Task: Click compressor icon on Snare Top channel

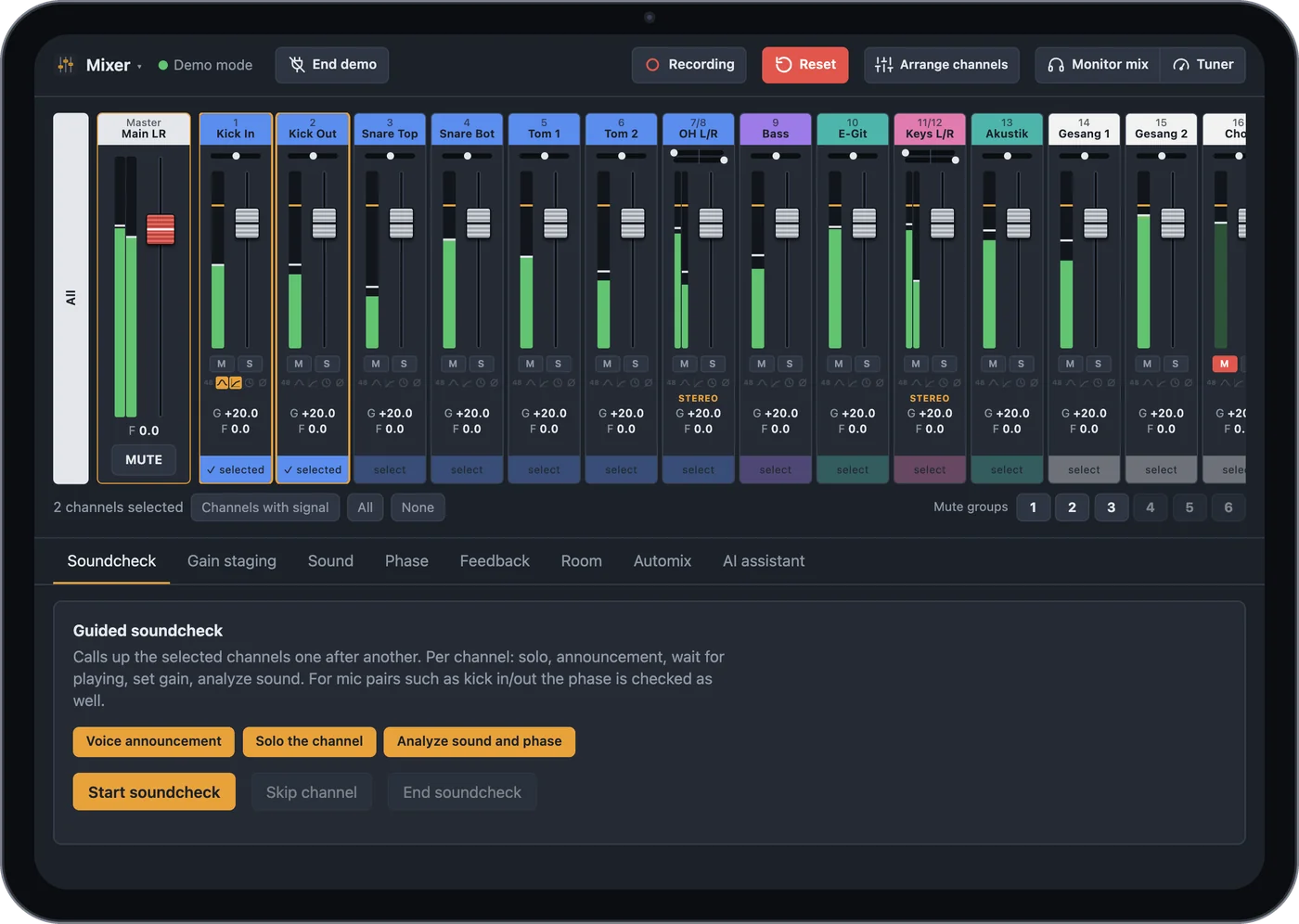Action: click(x=390, y=382)
